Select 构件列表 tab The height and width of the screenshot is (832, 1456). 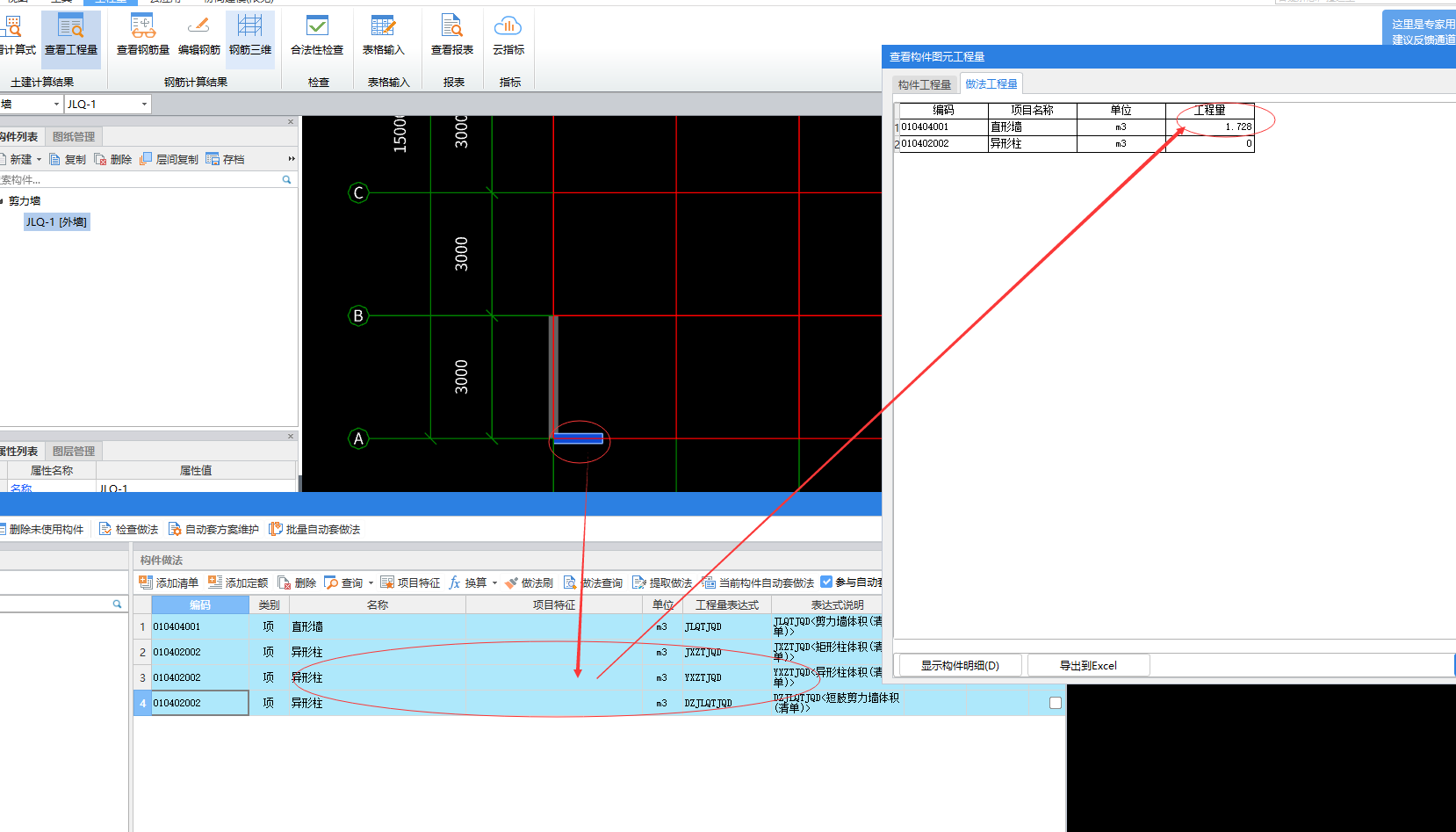[19, 136]
